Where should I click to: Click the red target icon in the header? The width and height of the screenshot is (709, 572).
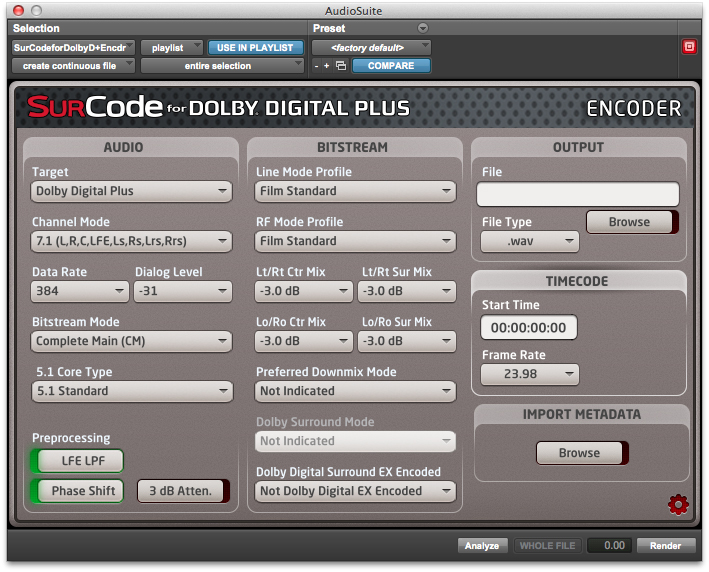point(689,47)
